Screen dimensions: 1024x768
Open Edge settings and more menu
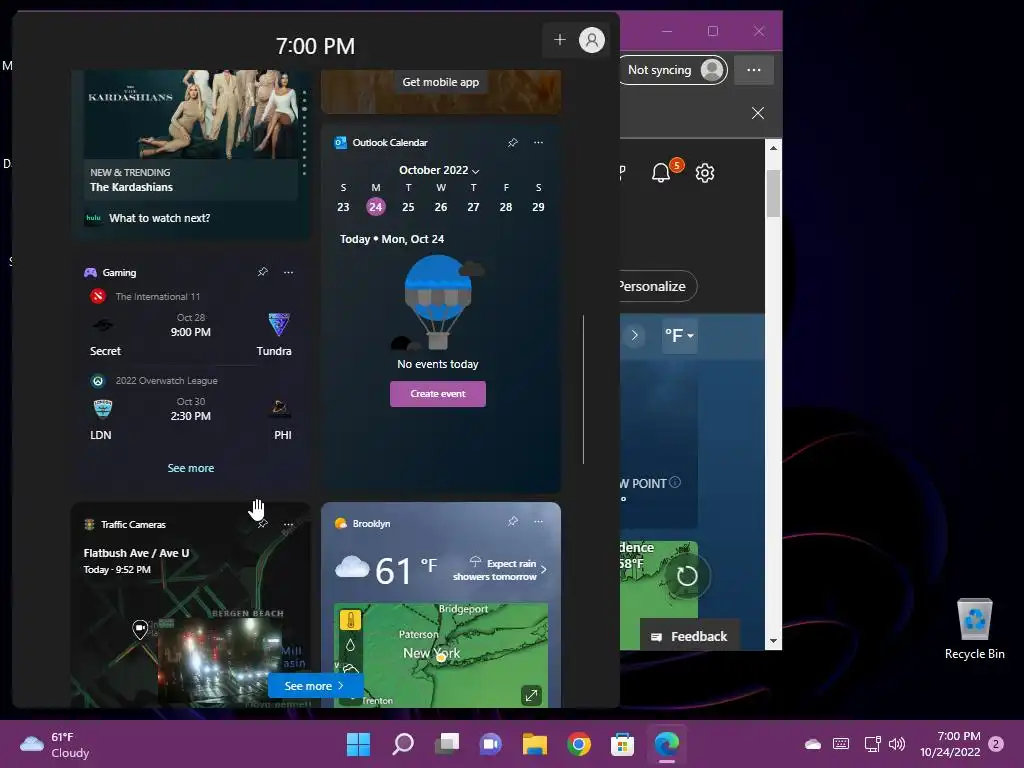click(754, 70)
